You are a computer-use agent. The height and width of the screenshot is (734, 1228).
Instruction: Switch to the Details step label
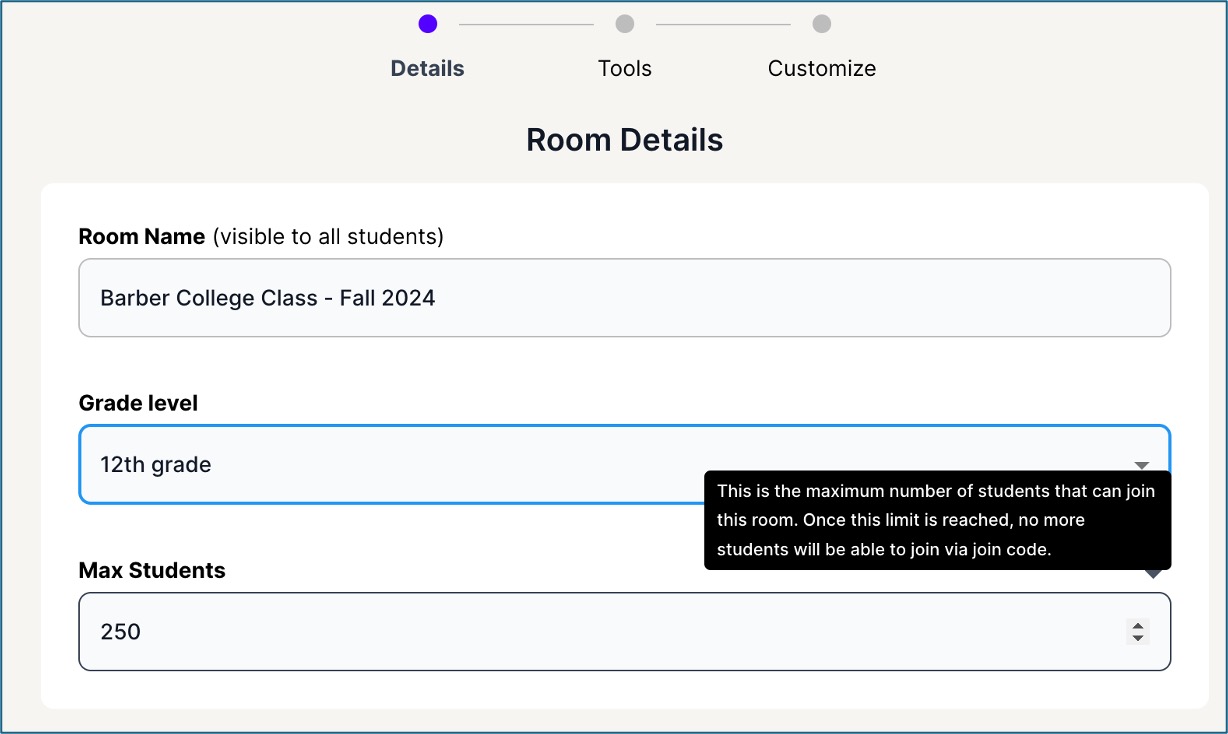tap(427, 69)
